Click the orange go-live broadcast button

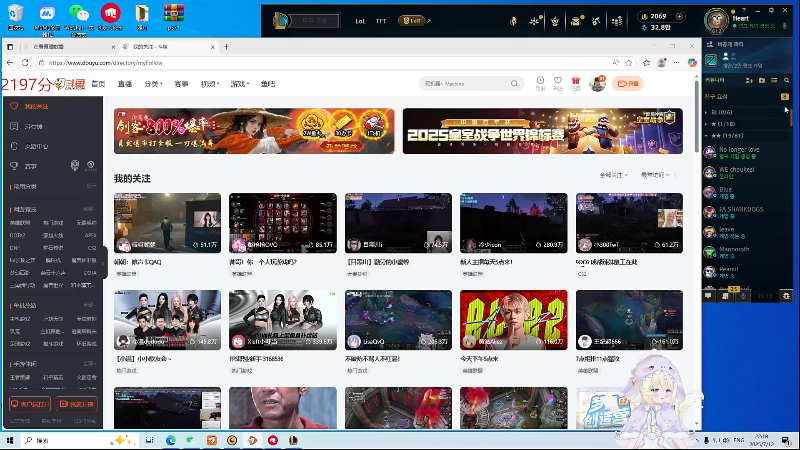(628, 83)
